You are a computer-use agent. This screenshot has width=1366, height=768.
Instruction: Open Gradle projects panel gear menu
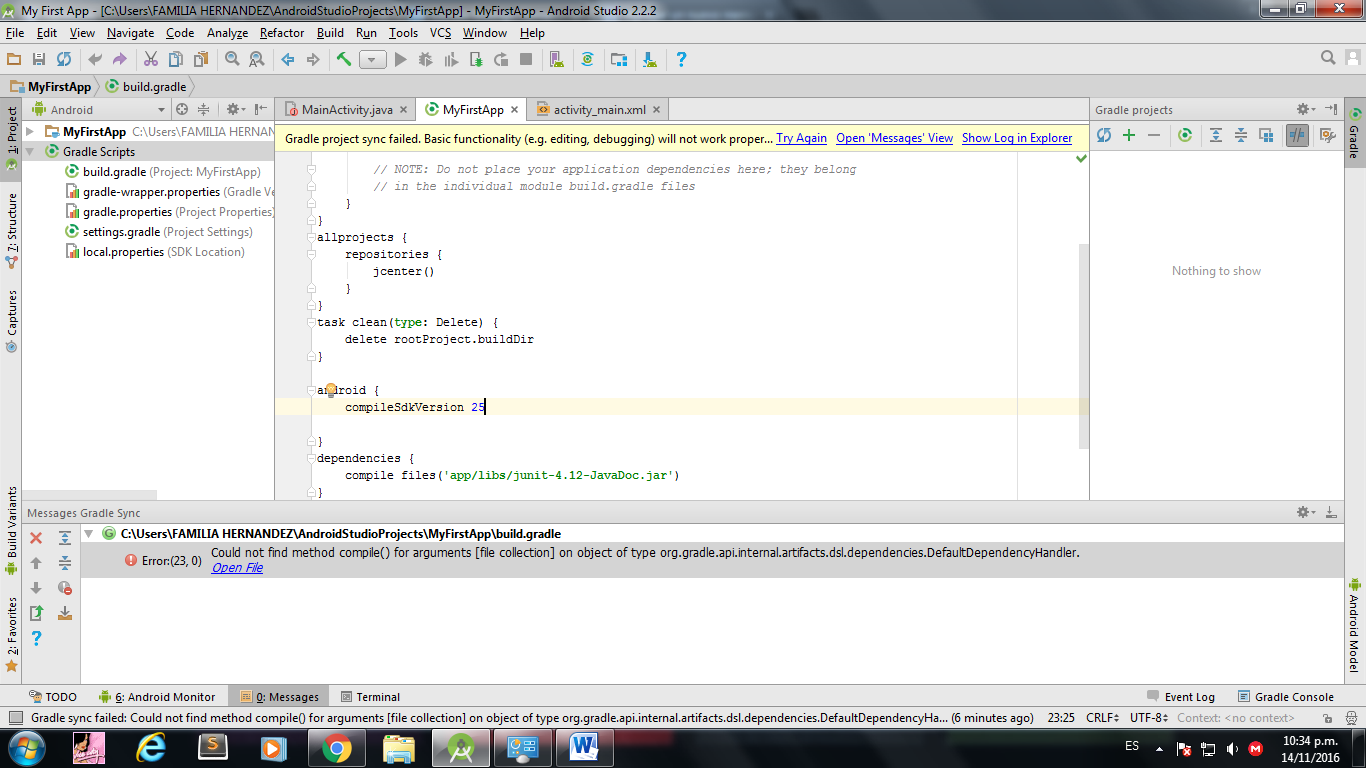[x=1305, y=109]
